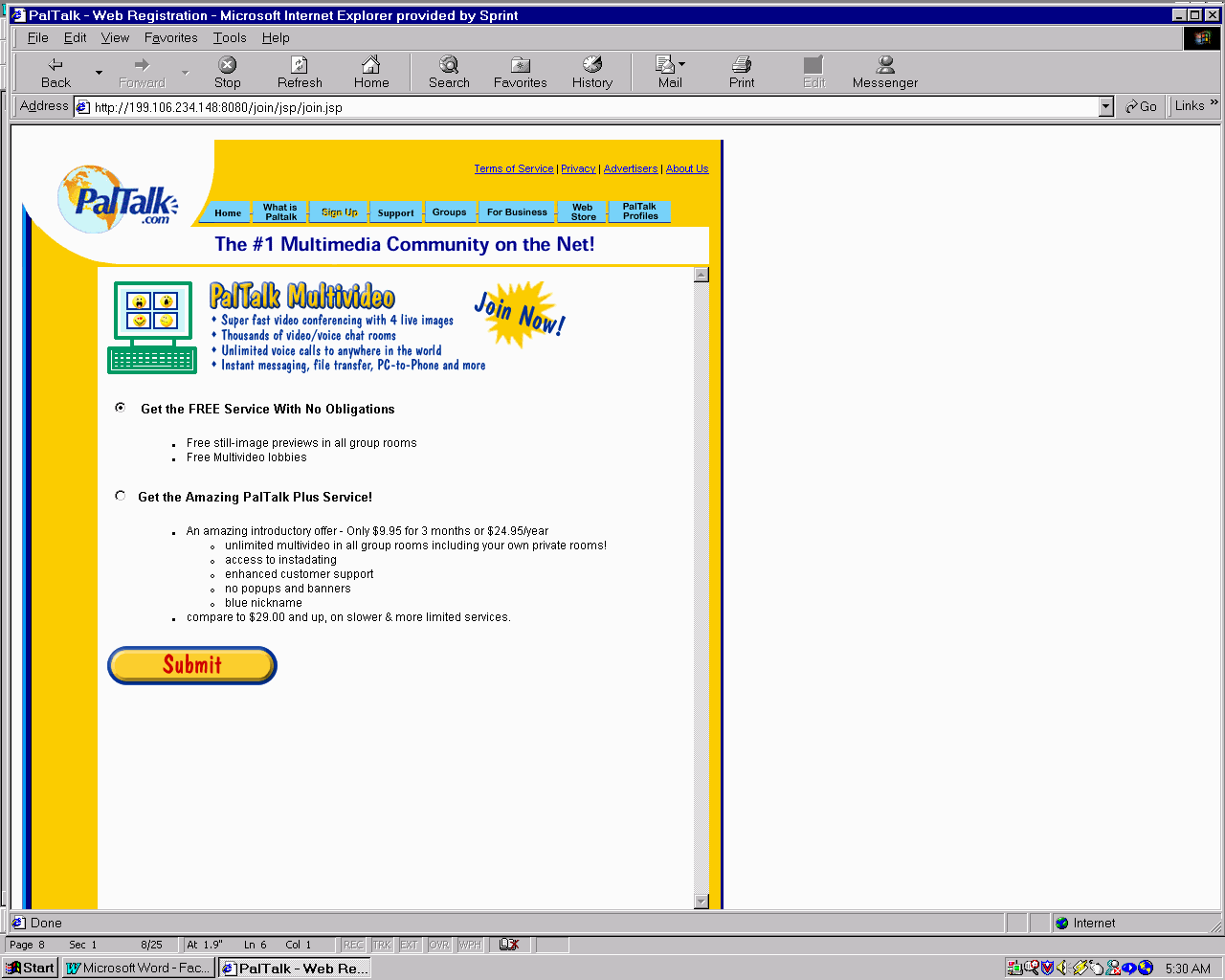Image resolution: width=1225 pixels, height=980 pixels.
Task: Open the Groups tab
Action: tap(449, 212)
